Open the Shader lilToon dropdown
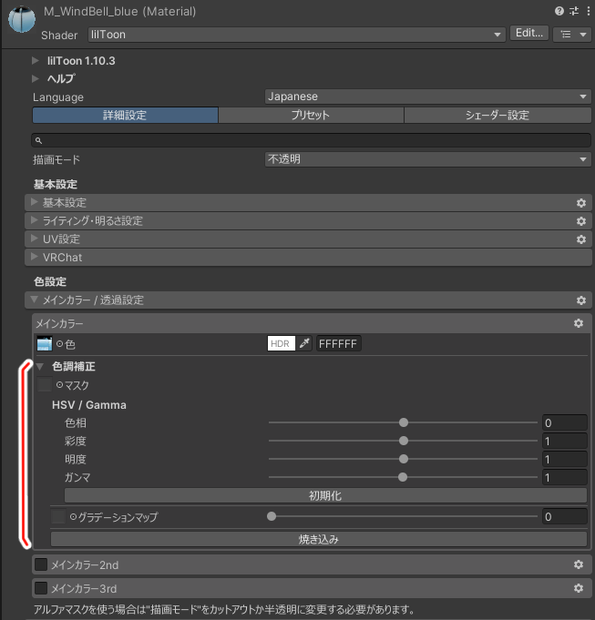This screenshot has height=620, width=595. point(297,34)
